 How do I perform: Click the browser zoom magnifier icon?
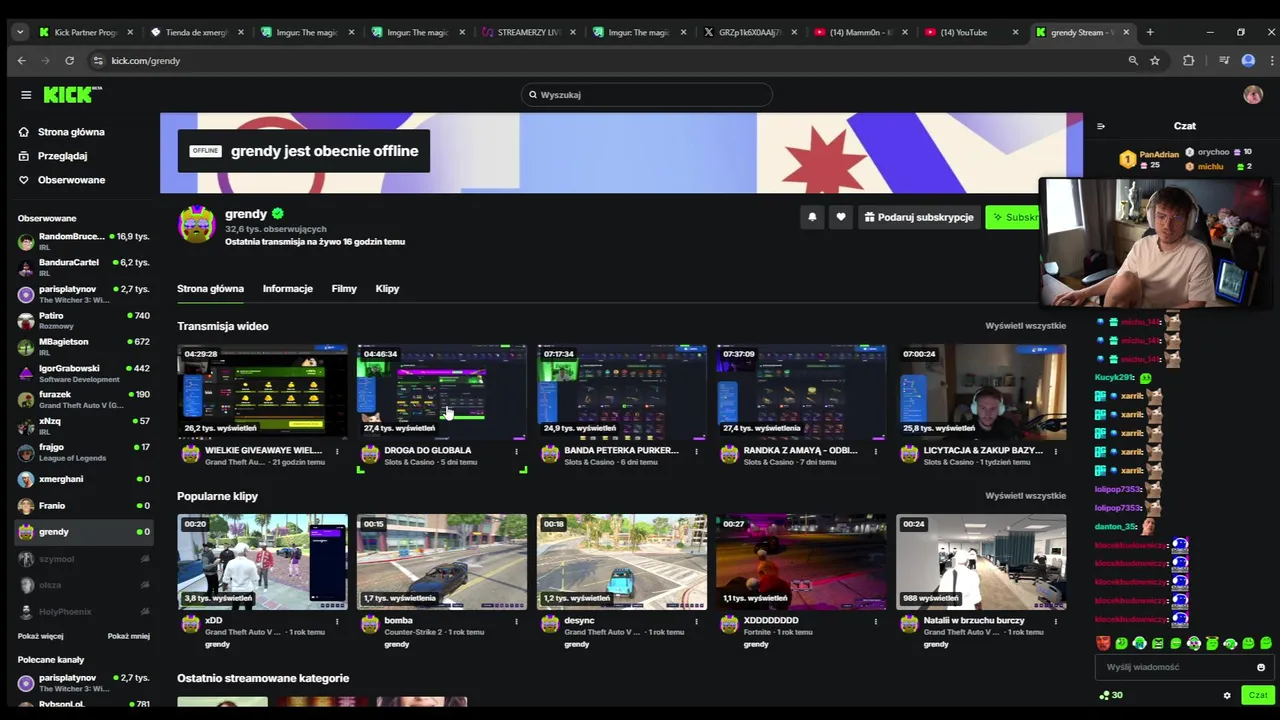click(1133, 61)
